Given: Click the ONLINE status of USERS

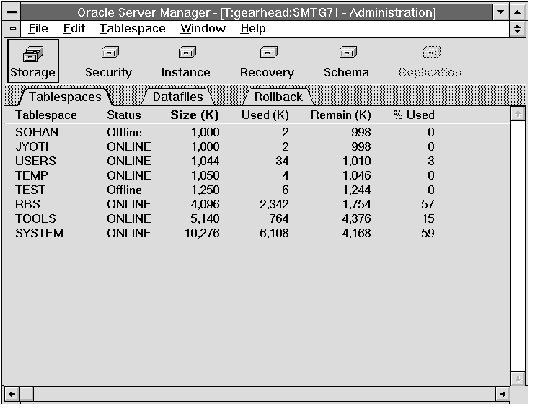Looking at the screenshot, I should tap(129, 161).
